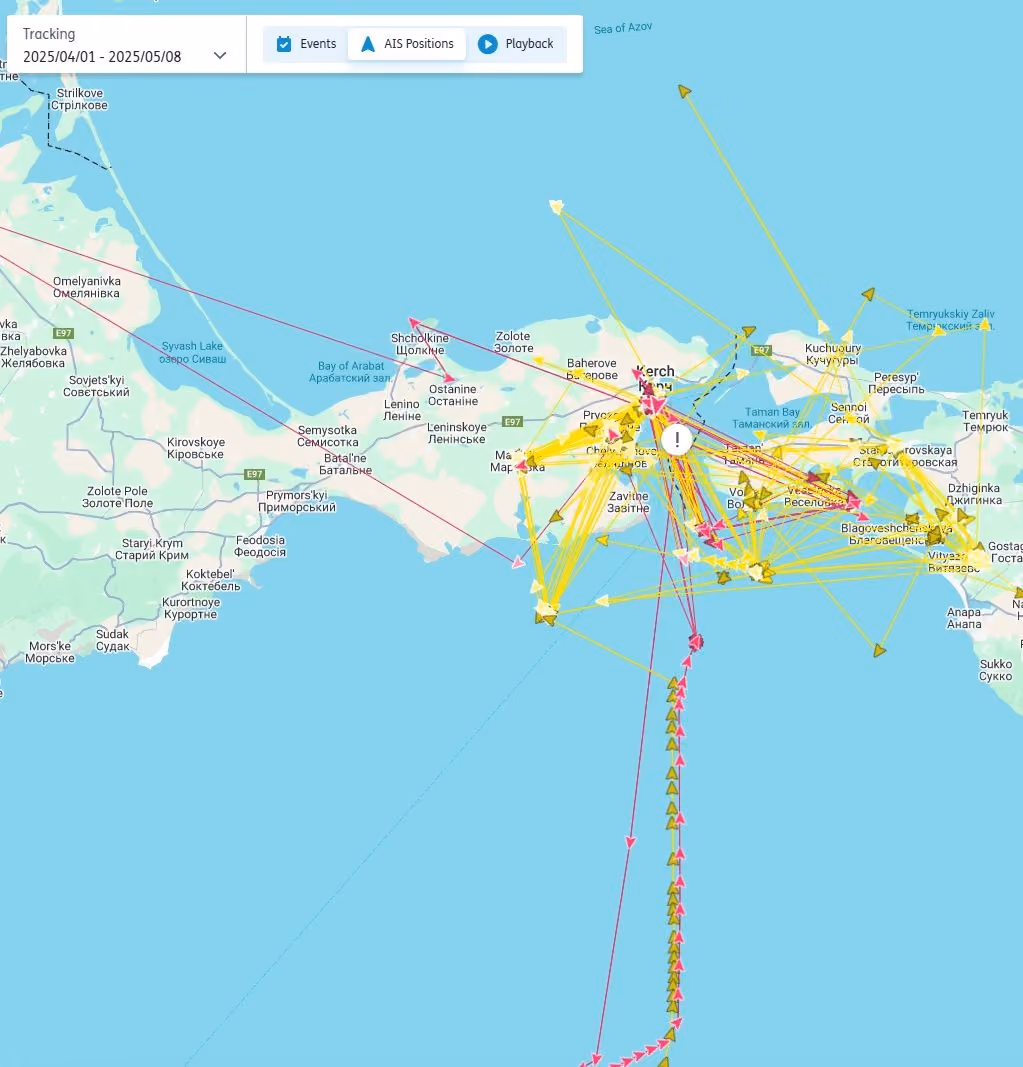1023x1067 pixels.
Task: Toggle the Events checkbox
Action: coord(284,44)
